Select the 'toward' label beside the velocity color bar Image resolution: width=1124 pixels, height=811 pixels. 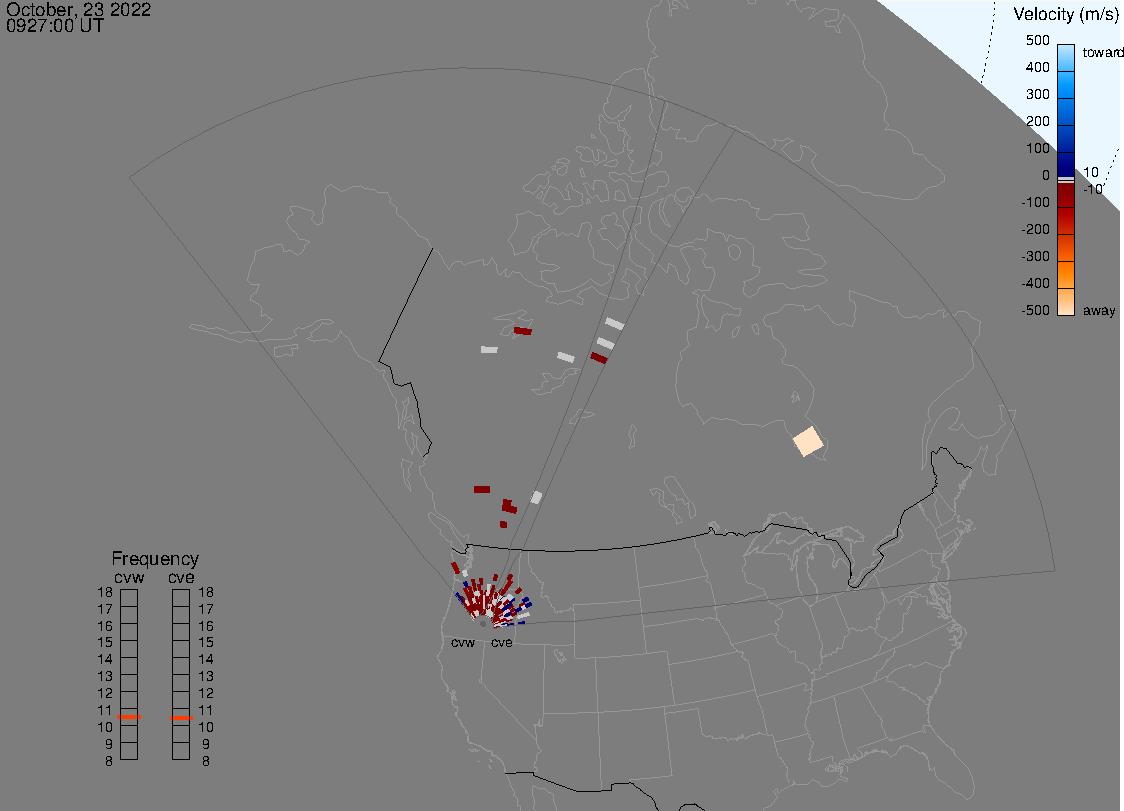(1102, 52)
